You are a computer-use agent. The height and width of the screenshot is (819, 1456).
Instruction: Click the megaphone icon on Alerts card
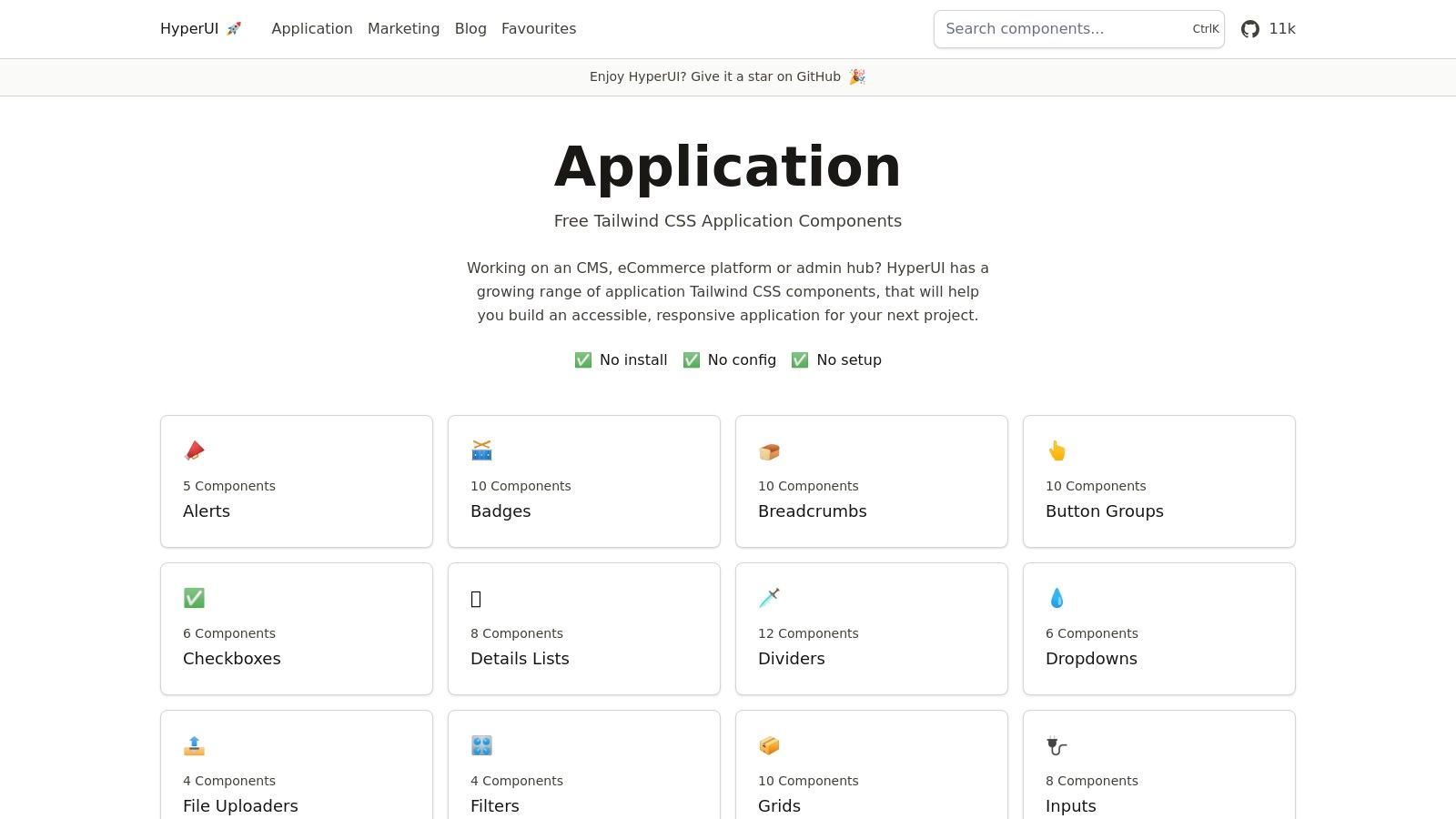pyautogui.click(x=194, y=450)
